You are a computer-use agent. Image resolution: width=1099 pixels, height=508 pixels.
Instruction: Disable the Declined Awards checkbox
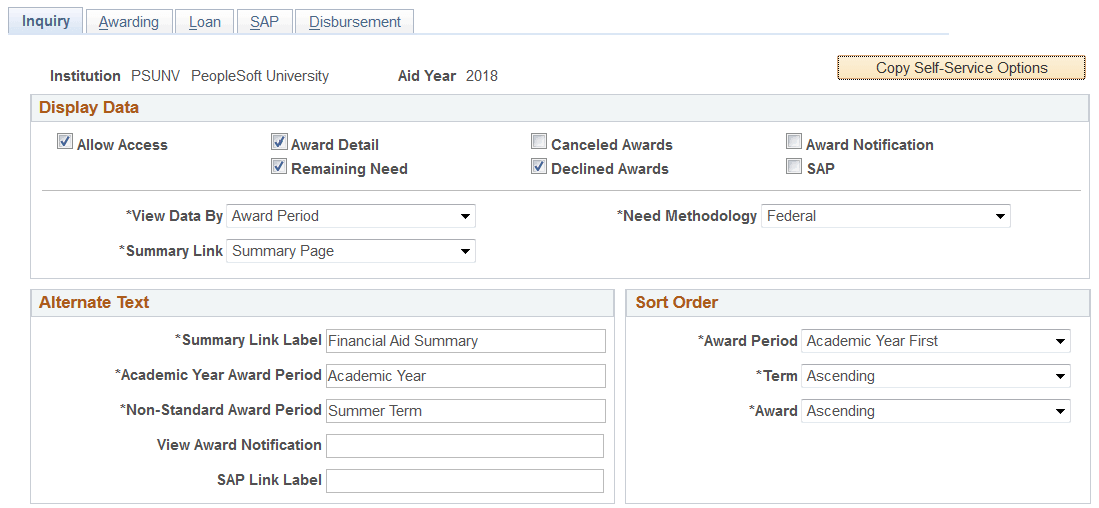tap(539, 168)
